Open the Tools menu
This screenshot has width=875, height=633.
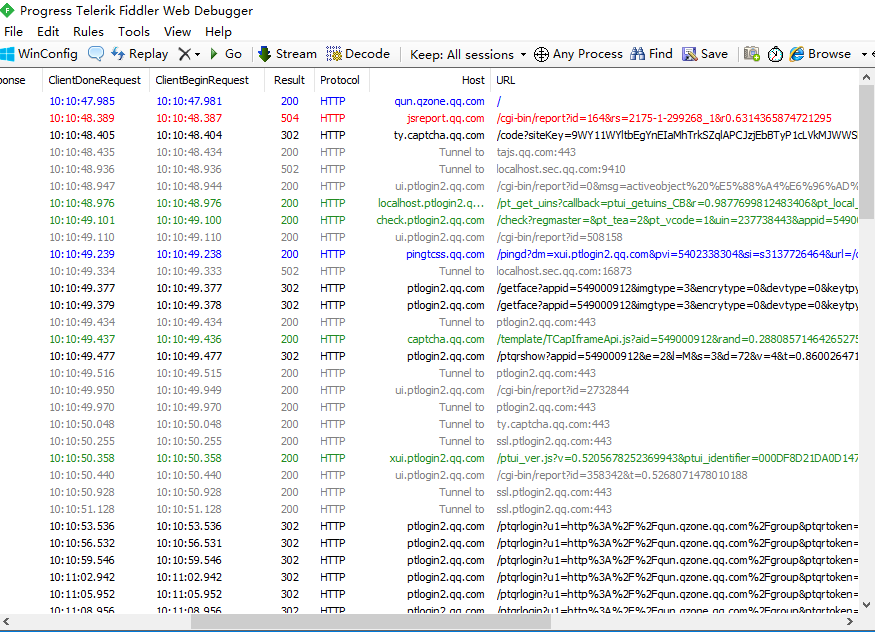(x=134, y=32)
